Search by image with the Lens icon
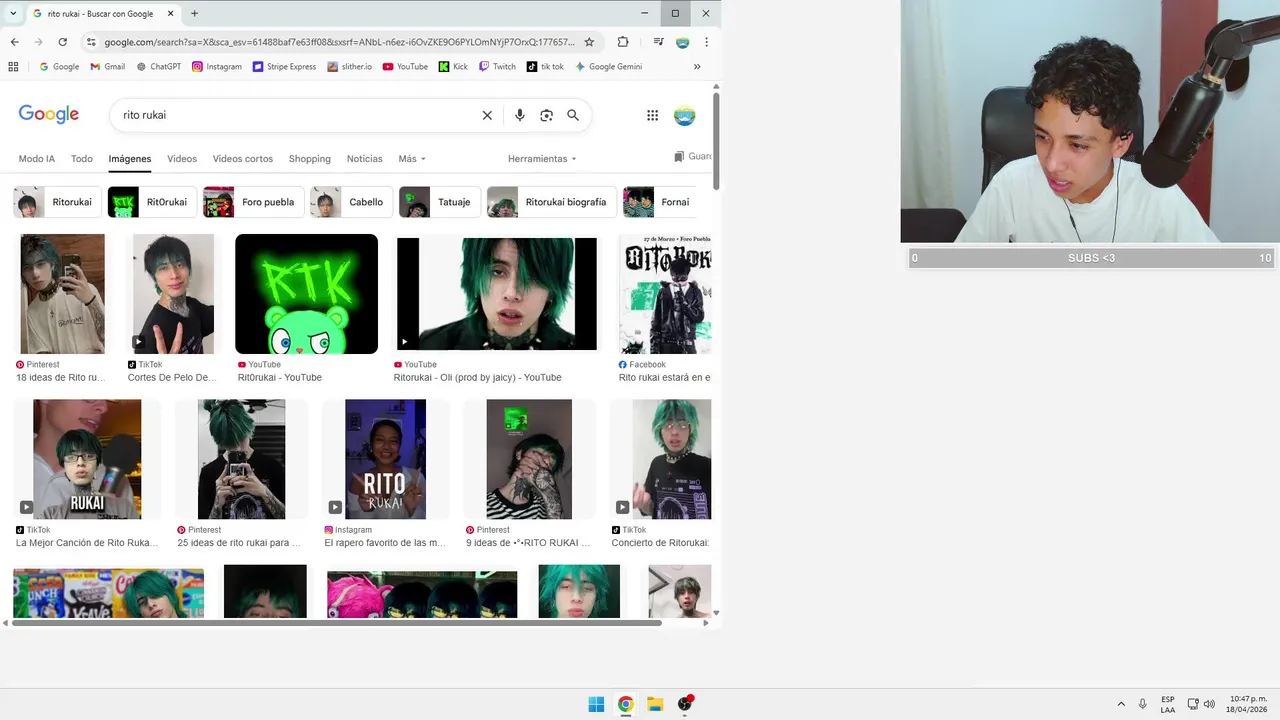Image resolution: width=1280 pixels, height=720 pixels. coord(546,115)
